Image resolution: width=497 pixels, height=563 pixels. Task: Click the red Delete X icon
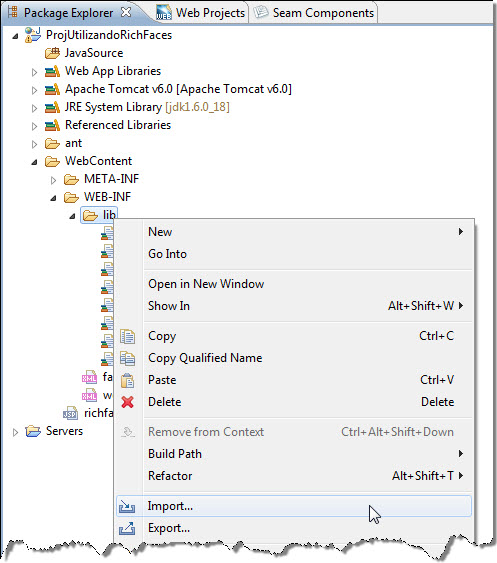(127, 402)
